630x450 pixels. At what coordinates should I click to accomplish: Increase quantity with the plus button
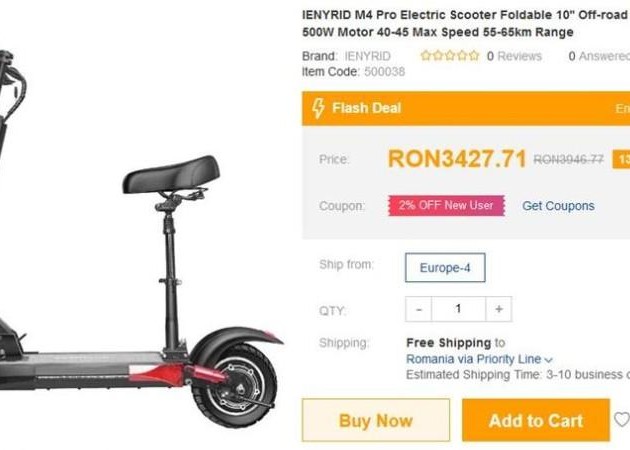499,309
